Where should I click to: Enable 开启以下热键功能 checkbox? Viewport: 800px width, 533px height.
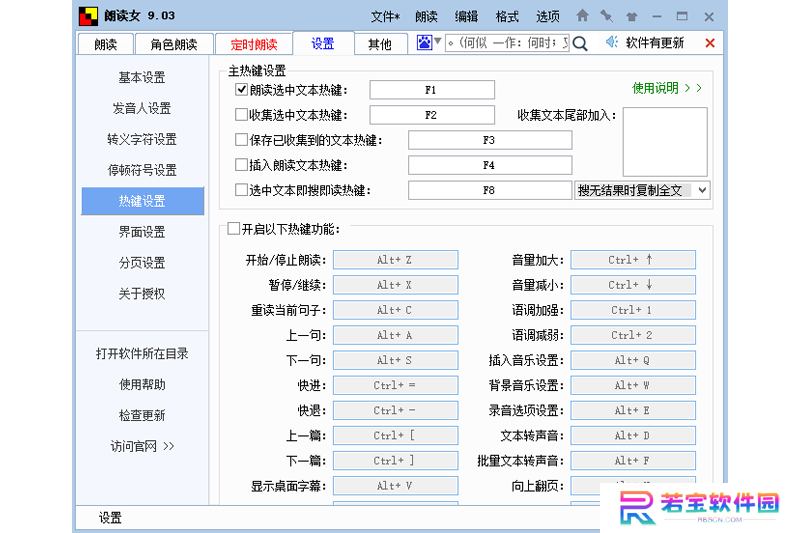click(x=234, y=229)
